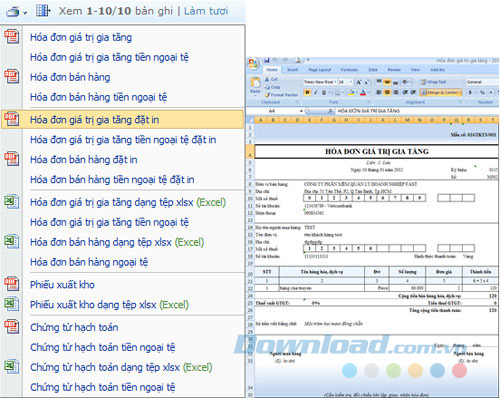Expand the Clipboard group dialog launcher
The height and width of the screenshot is (398, 500).
click(x=298, y=102)
